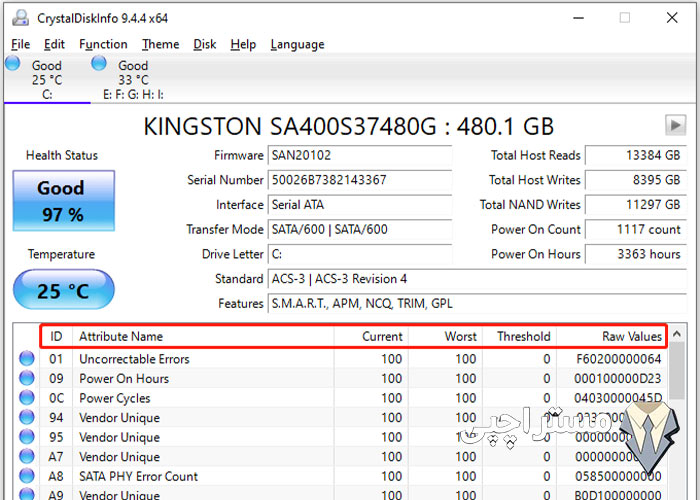Close the CrystalDiskInfo window
700x500 pixels.
point(672,18)
